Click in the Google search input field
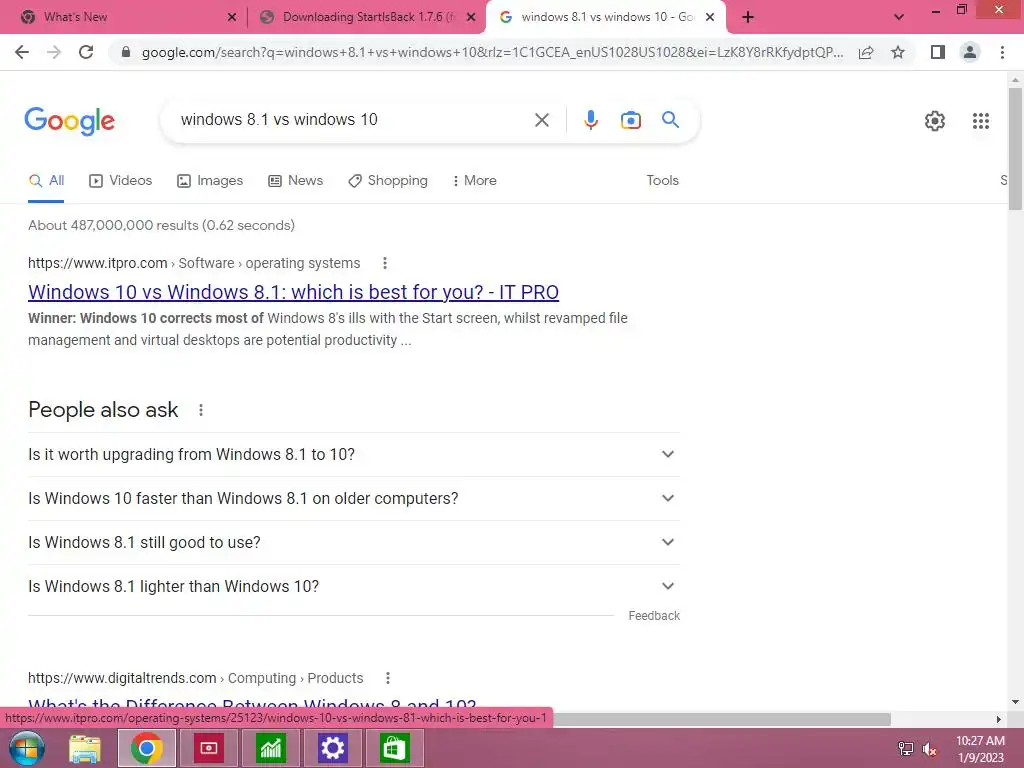1024x768 pixels. (353, 120)
